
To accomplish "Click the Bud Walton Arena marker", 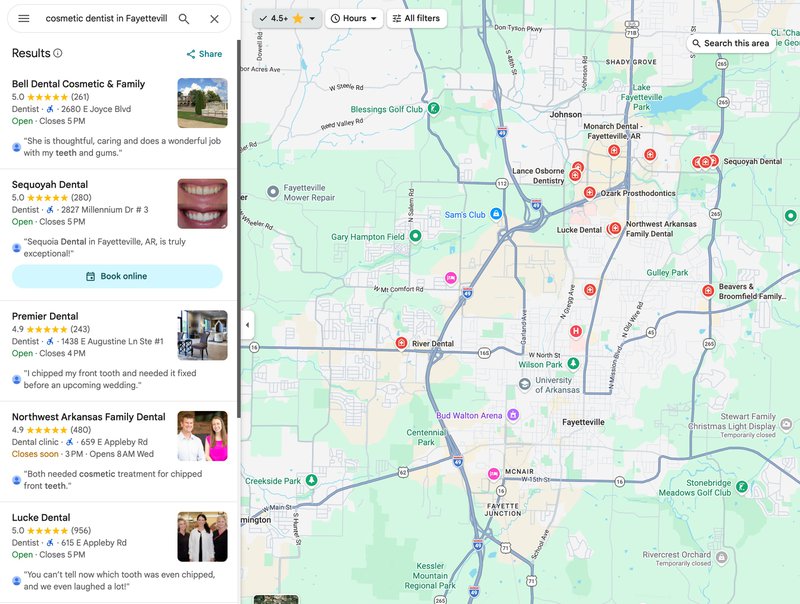I will (513, 415).
